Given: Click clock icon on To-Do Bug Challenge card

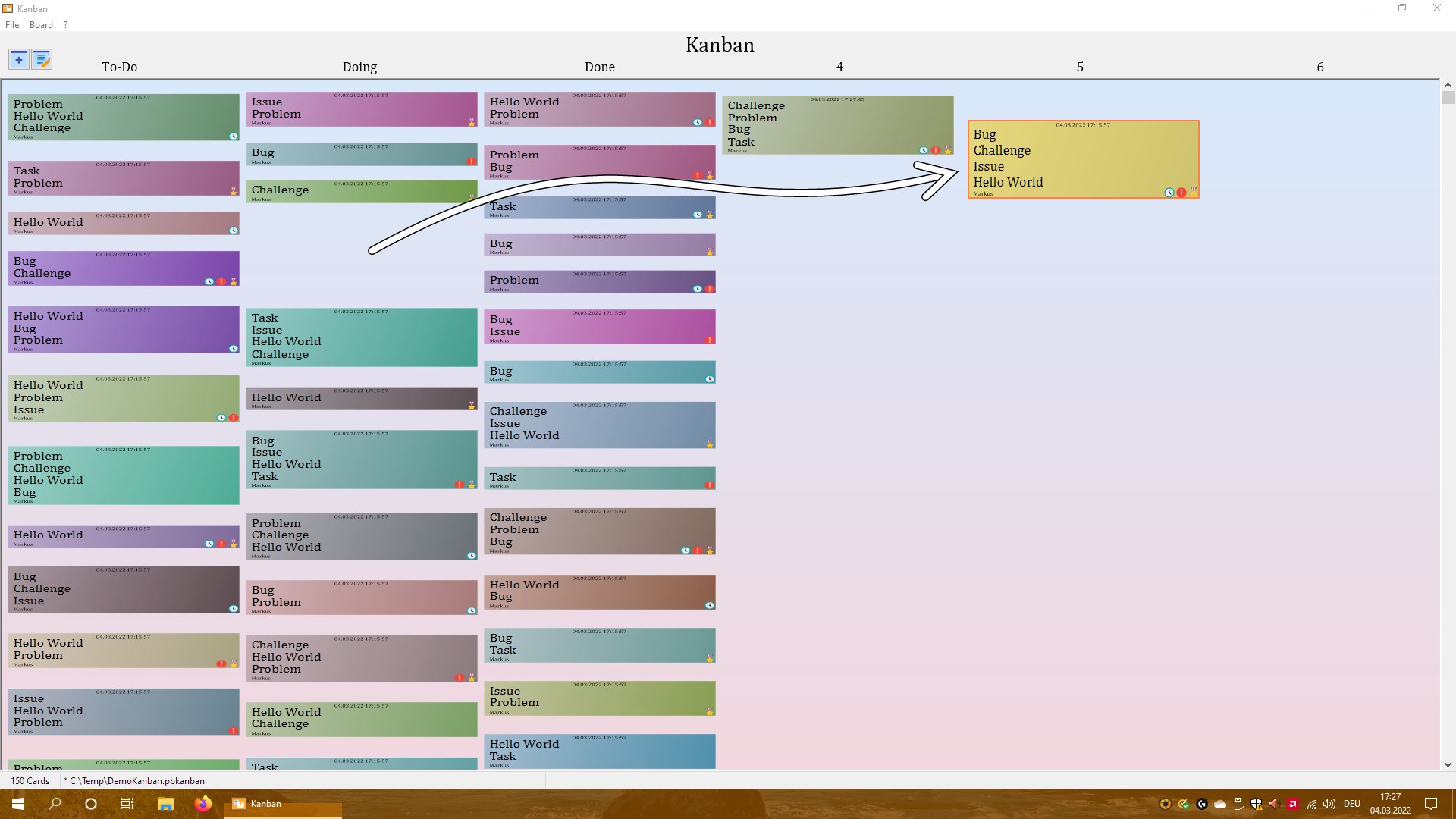Looking at the screenshot, I should tap(209, 281).
